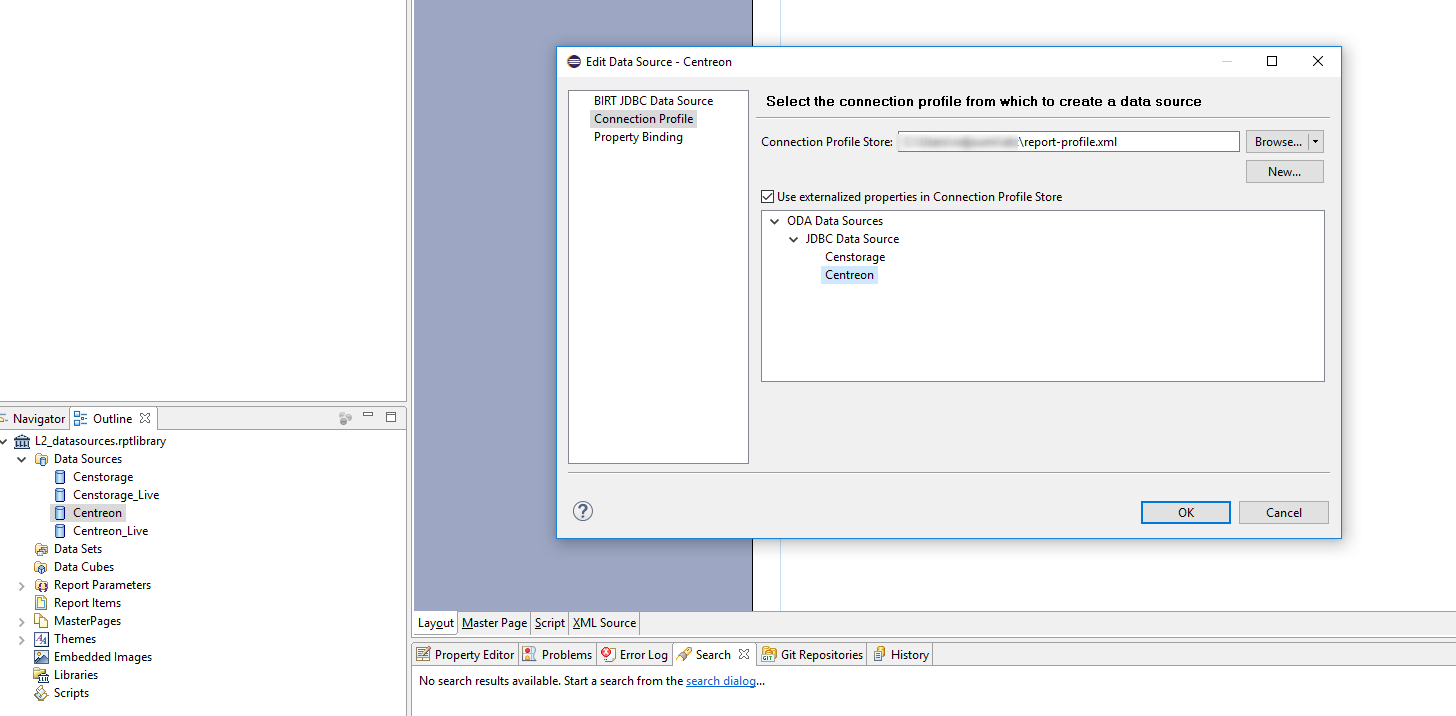This screenshot has height=716, width=1456.
Task: Expand the Report Parameters node
Action: pyautogui.click(x=22, y=585)
